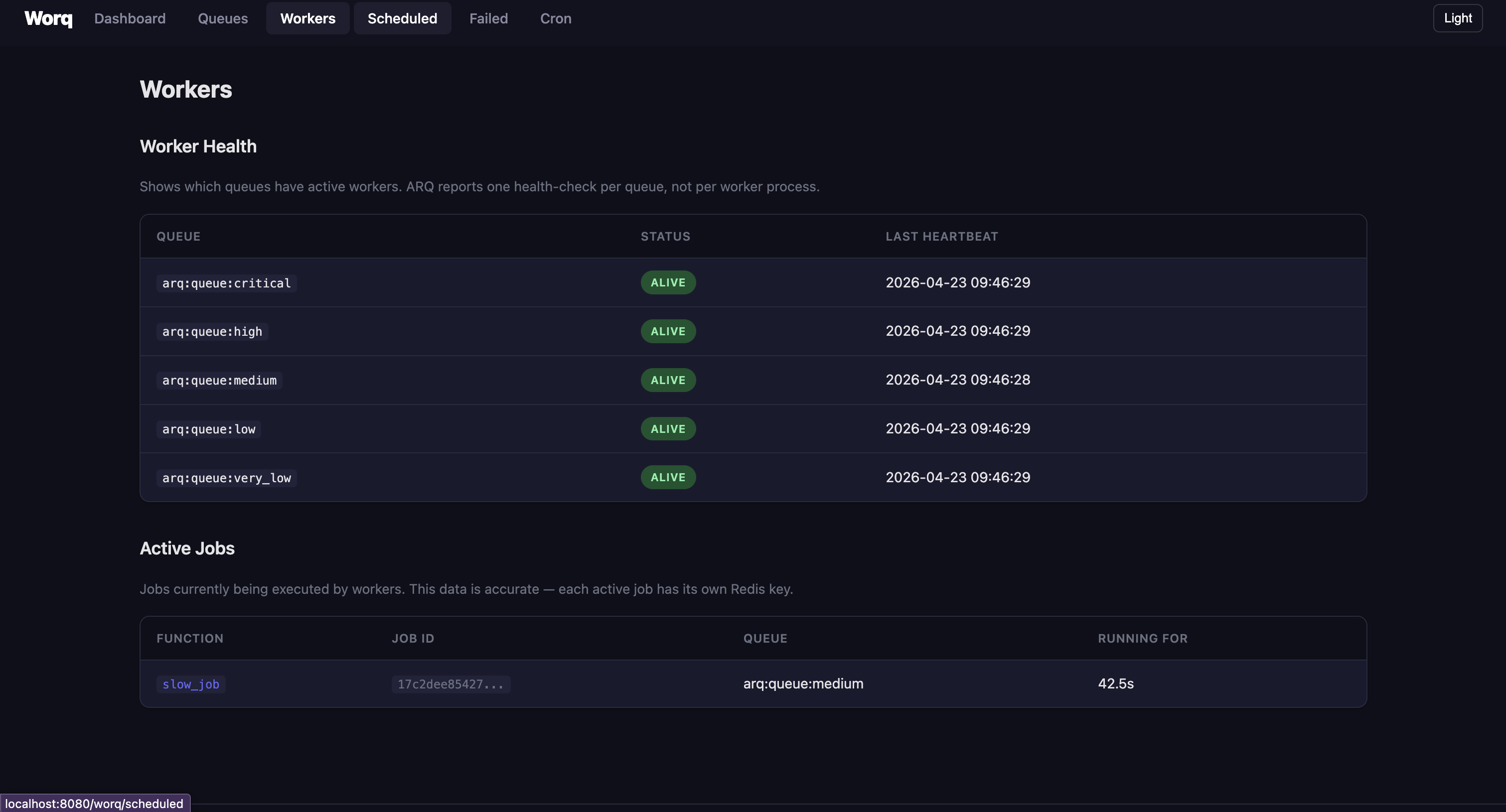Open the Failed tab
Screen dimensions: 1506x812
[488, 18]
